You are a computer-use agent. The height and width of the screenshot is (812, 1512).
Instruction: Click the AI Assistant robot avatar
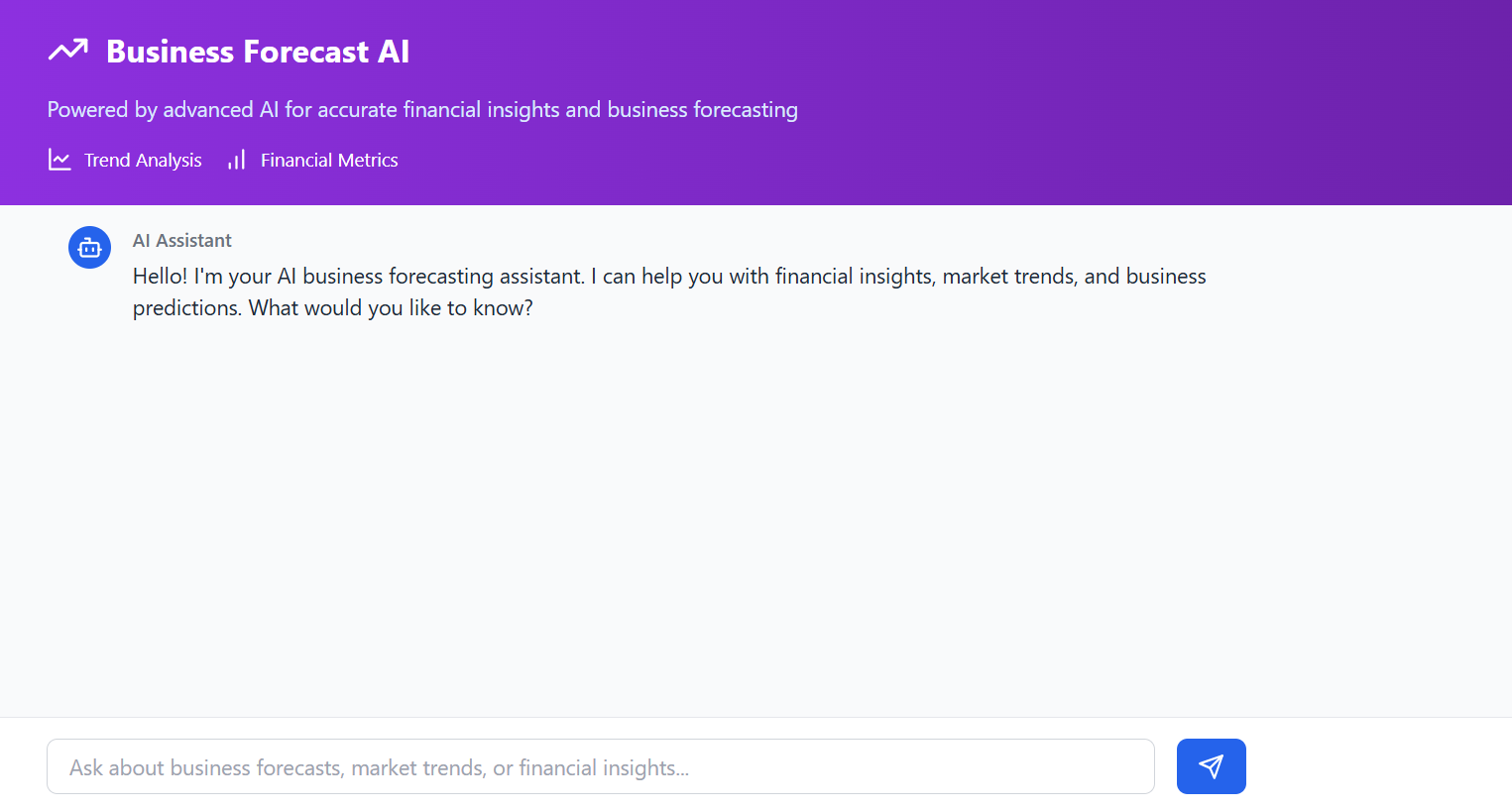pos(89,248)
